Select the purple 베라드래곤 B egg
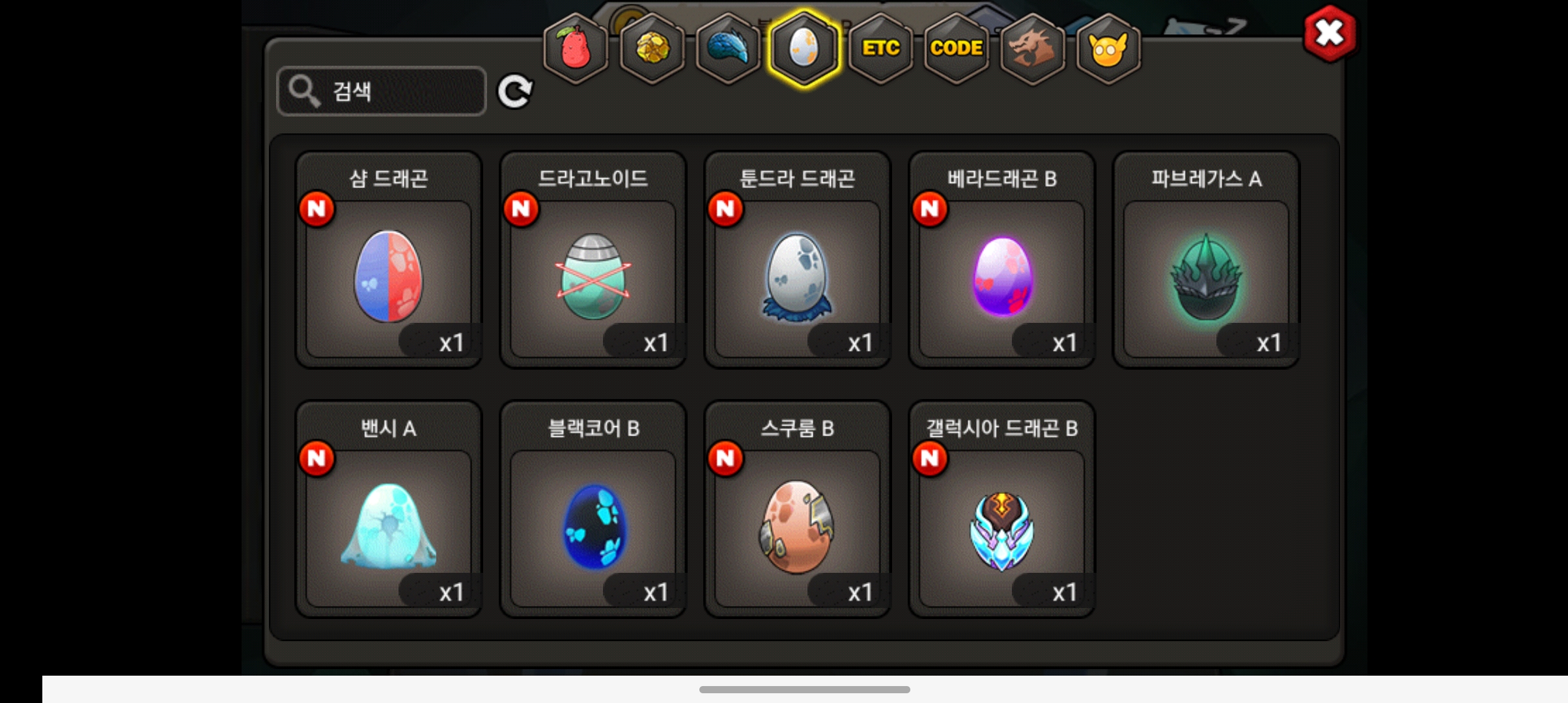Image resolution: width=1568 pixels, height=703 pixels. click(1002, 260)
